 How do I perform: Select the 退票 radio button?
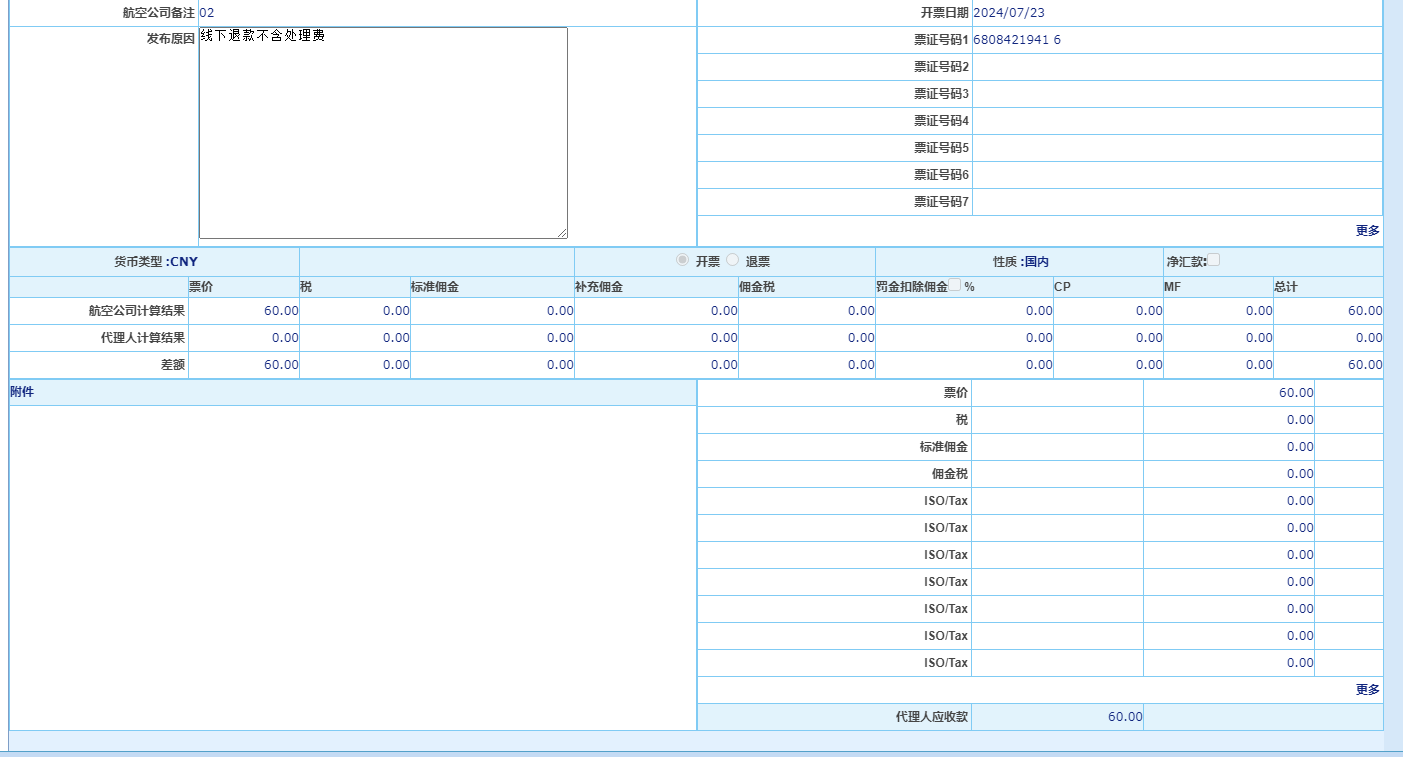(x=733, y=260)
